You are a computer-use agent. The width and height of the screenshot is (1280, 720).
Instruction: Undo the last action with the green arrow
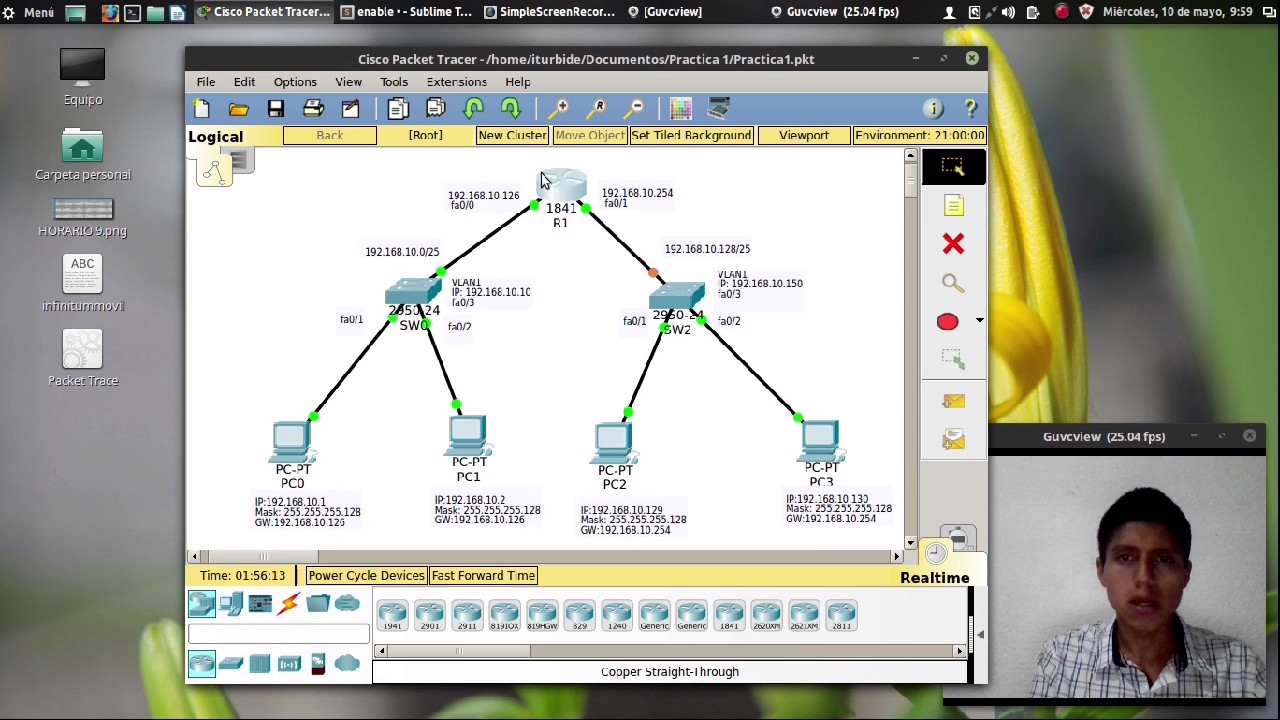(474, 108)
